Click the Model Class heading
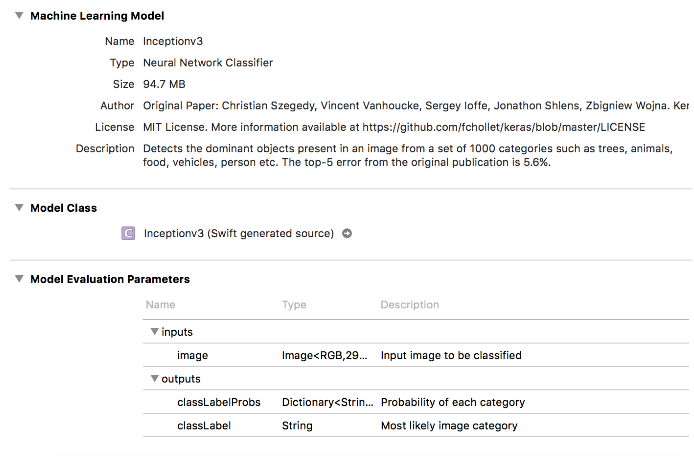The height and width of the screenshot is (459, 694). pos(63,208)
